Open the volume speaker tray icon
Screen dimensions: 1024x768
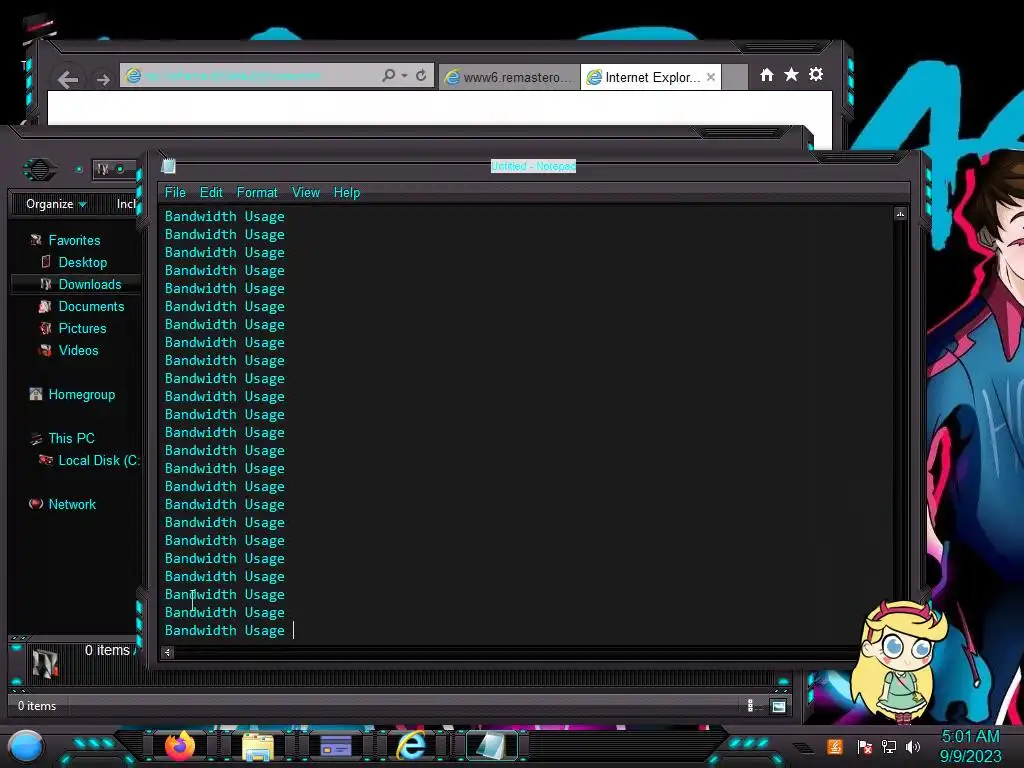(x=913, y=747)
